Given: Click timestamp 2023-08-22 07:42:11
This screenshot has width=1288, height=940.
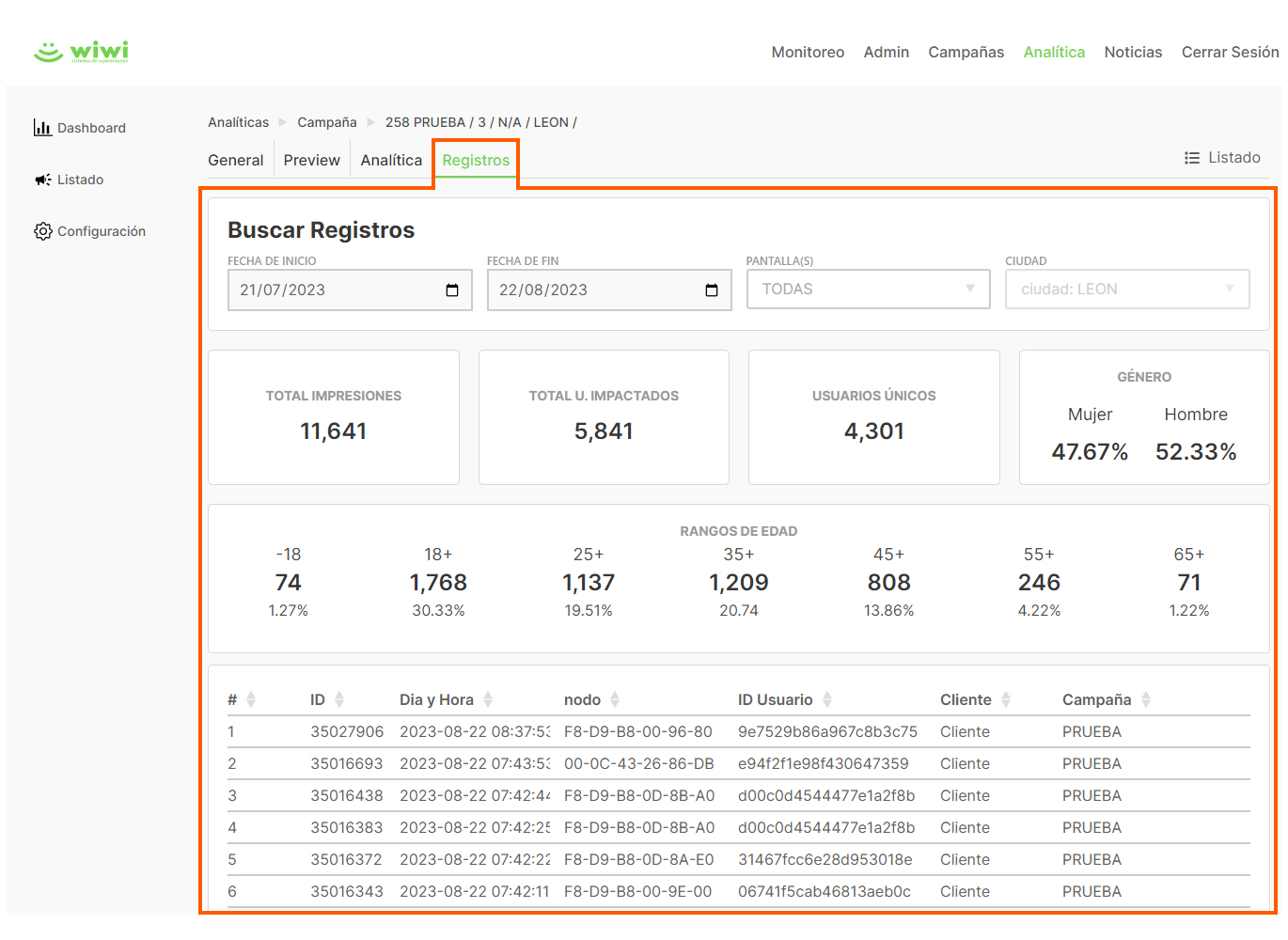Looking at the screenshot, I should 475,891.
